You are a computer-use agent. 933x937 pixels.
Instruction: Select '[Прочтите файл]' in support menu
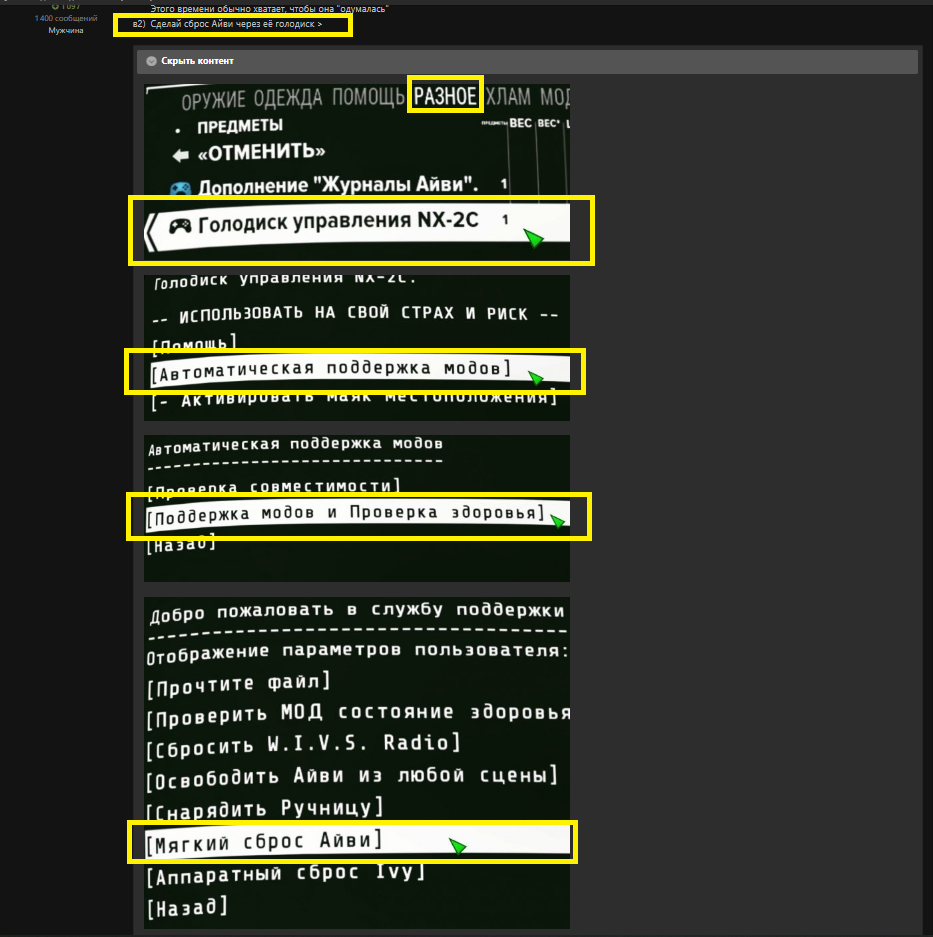pos(238,682)
